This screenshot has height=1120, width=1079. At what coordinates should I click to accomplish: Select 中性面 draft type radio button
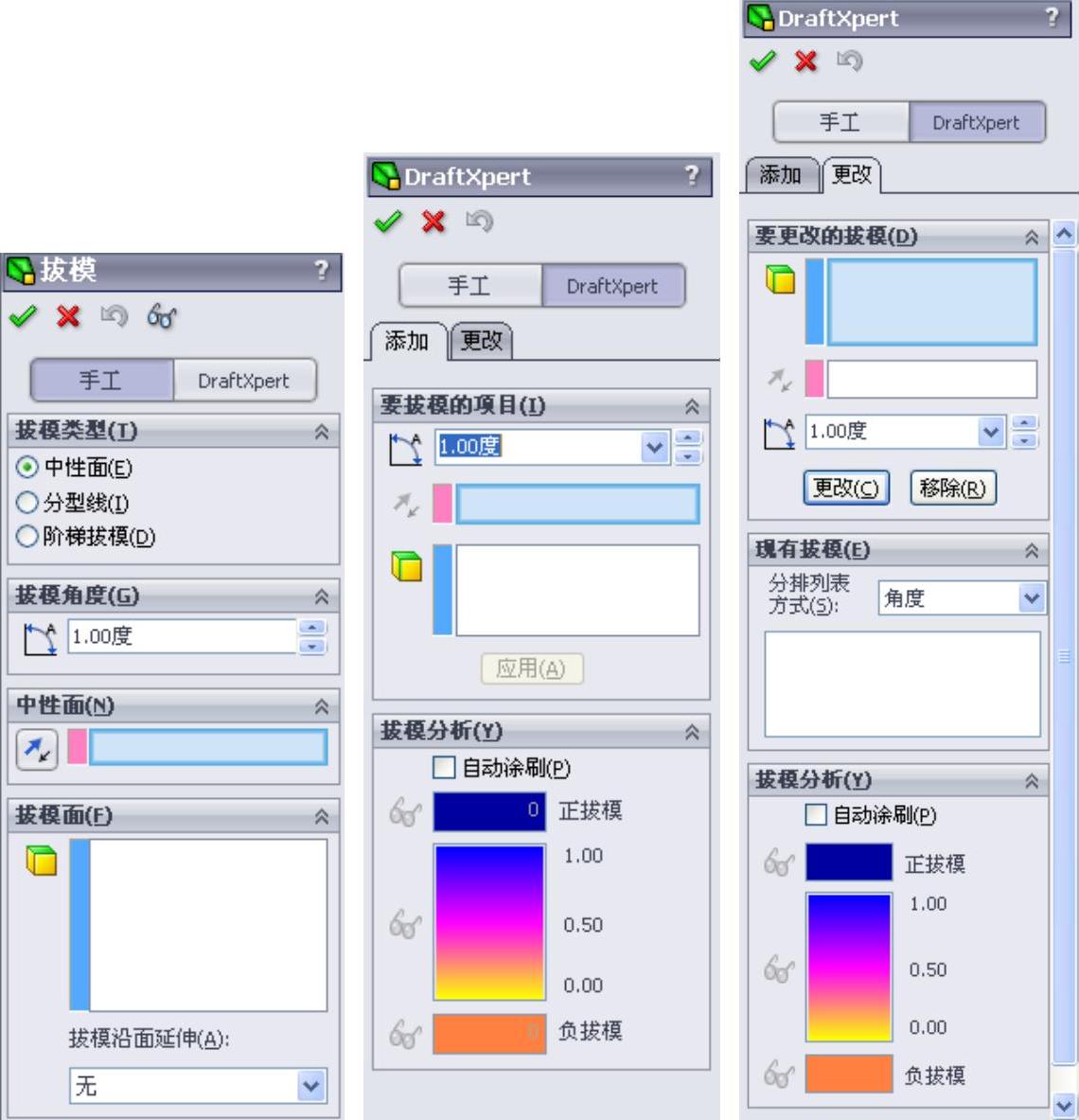[27, 467]
